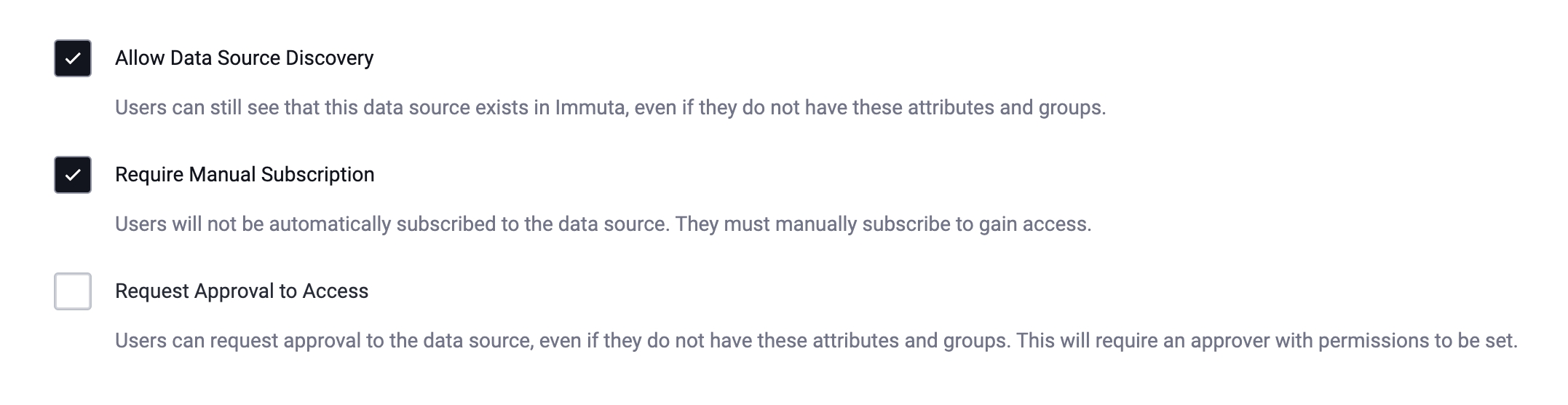Uncheck the Allow Data Source Discovery checkbox
Screen dimensions: 1568x405
click(73, 58)
